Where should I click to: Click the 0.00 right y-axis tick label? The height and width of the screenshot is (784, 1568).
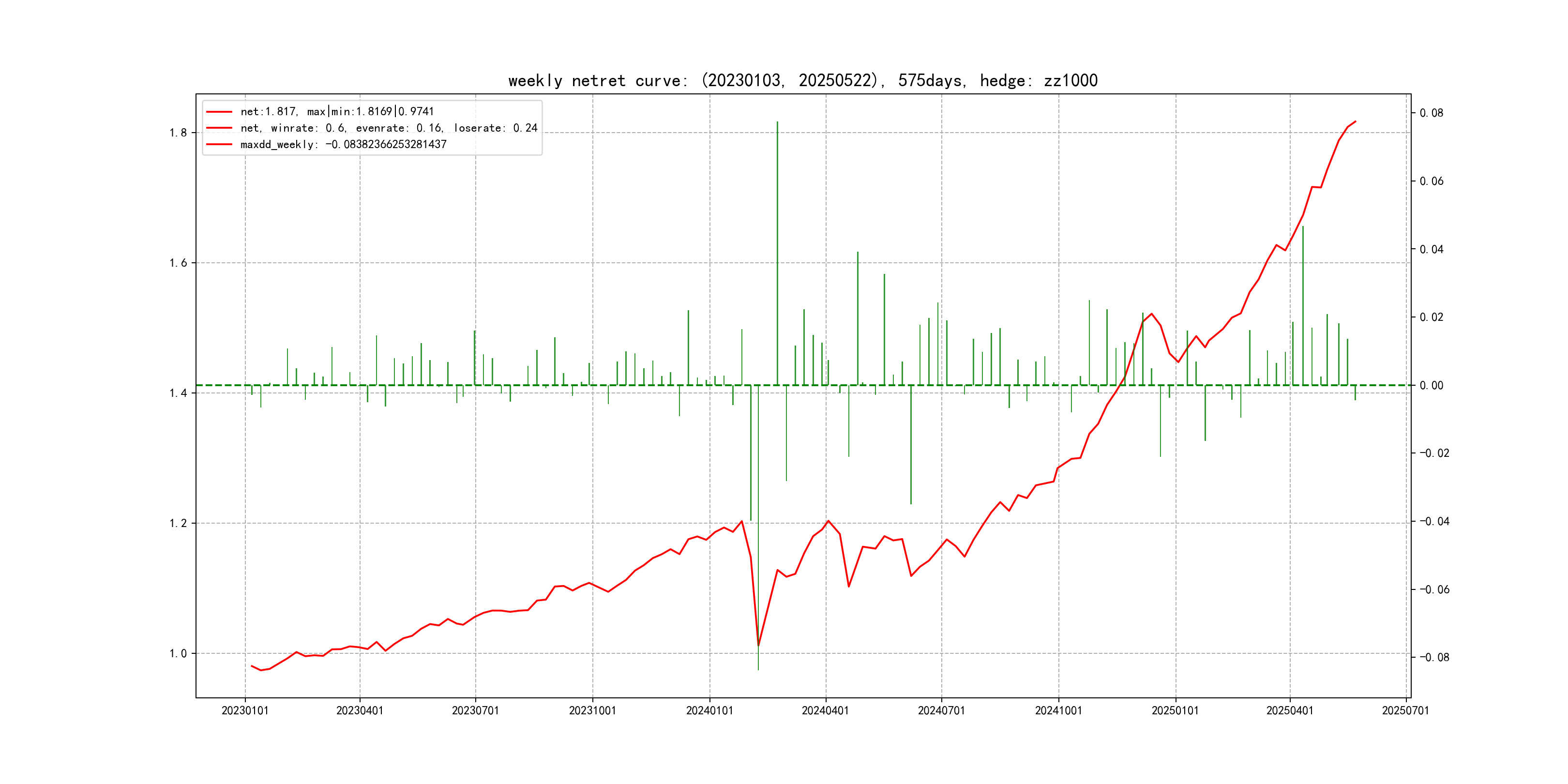1431,385
